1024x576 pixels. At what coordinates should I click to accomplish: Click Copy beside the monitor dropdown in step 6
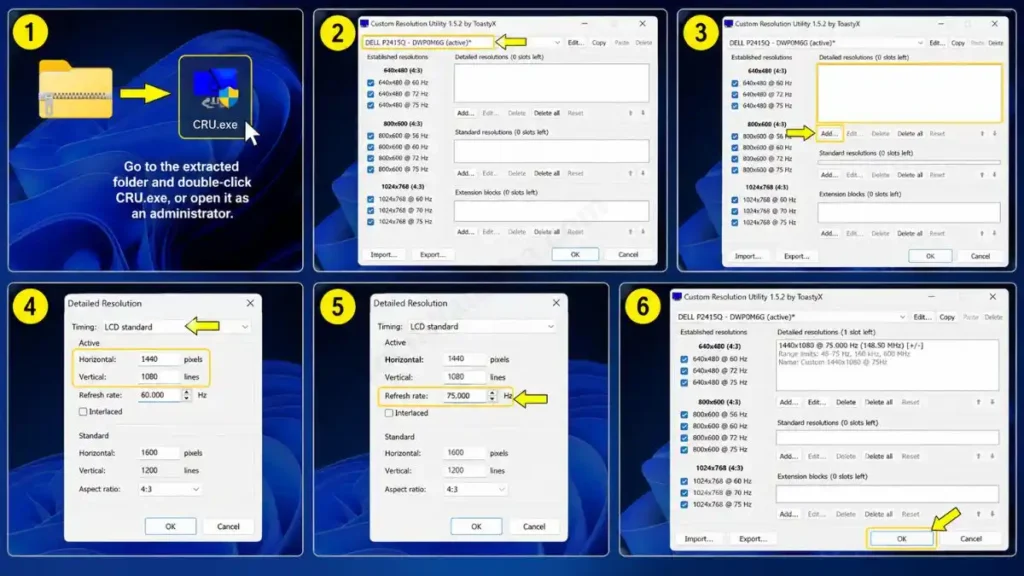(x=947, y=317)
